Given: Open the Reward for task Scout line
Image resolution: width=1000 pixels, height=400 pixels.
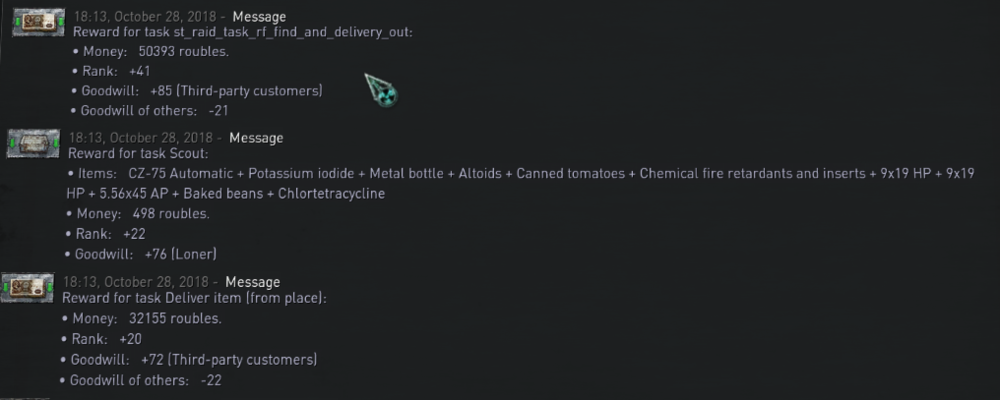Looking at the screenshot, I should 138,154.
